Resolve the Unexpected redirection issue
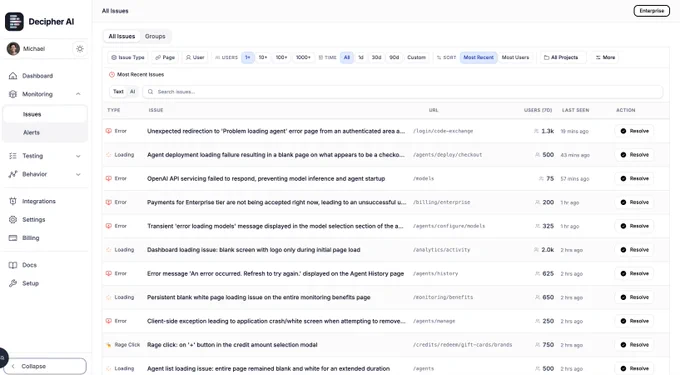The image size is (680, 375). coord(634,131)
